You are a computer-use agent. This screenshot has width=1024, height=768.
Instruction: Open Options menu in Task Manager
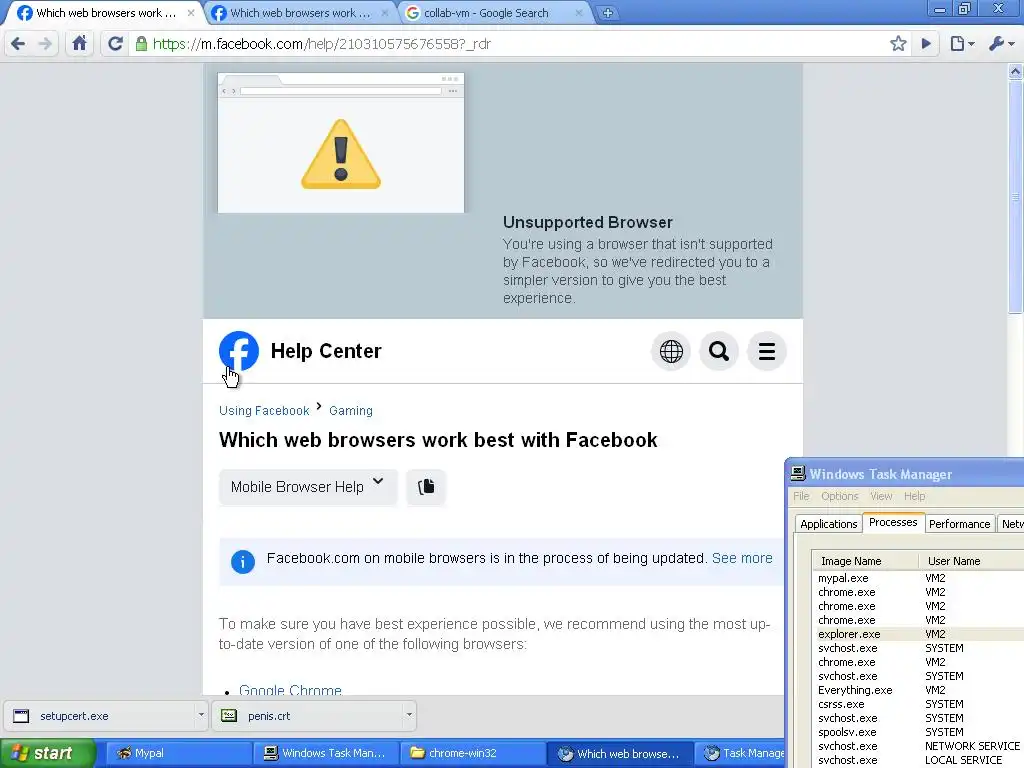839,496
